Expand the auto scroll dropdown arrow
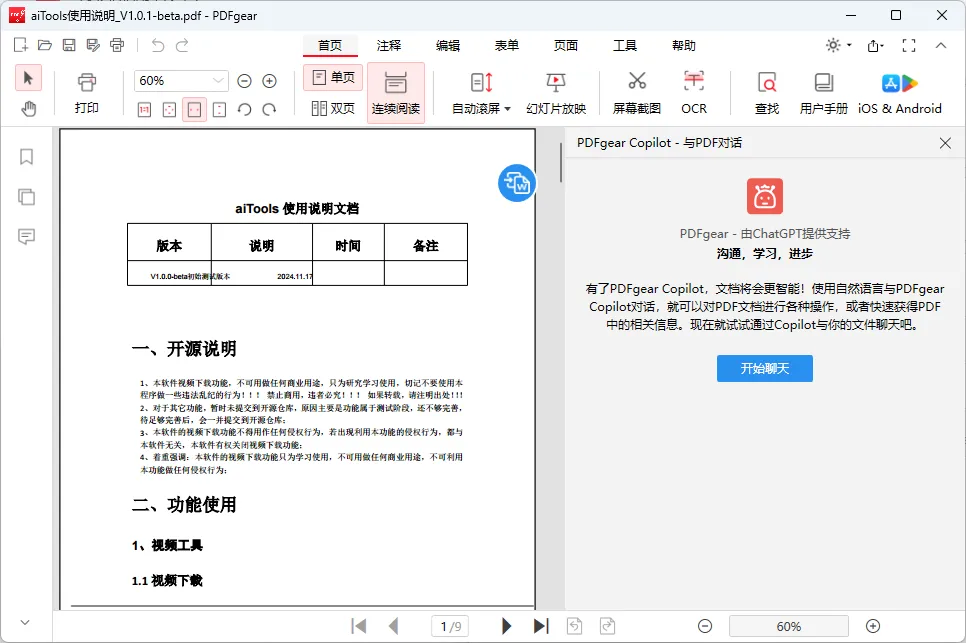The width and height of the screenshot is (966, 643). 507,109
